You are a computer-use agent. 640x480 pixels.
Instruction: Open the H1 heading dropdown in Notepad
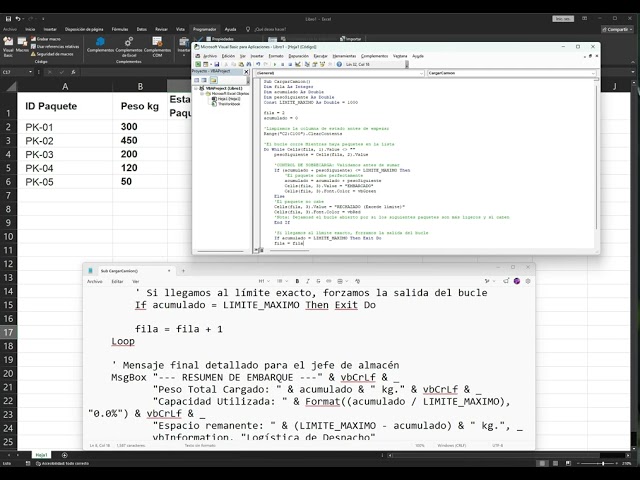click(264, 281)
